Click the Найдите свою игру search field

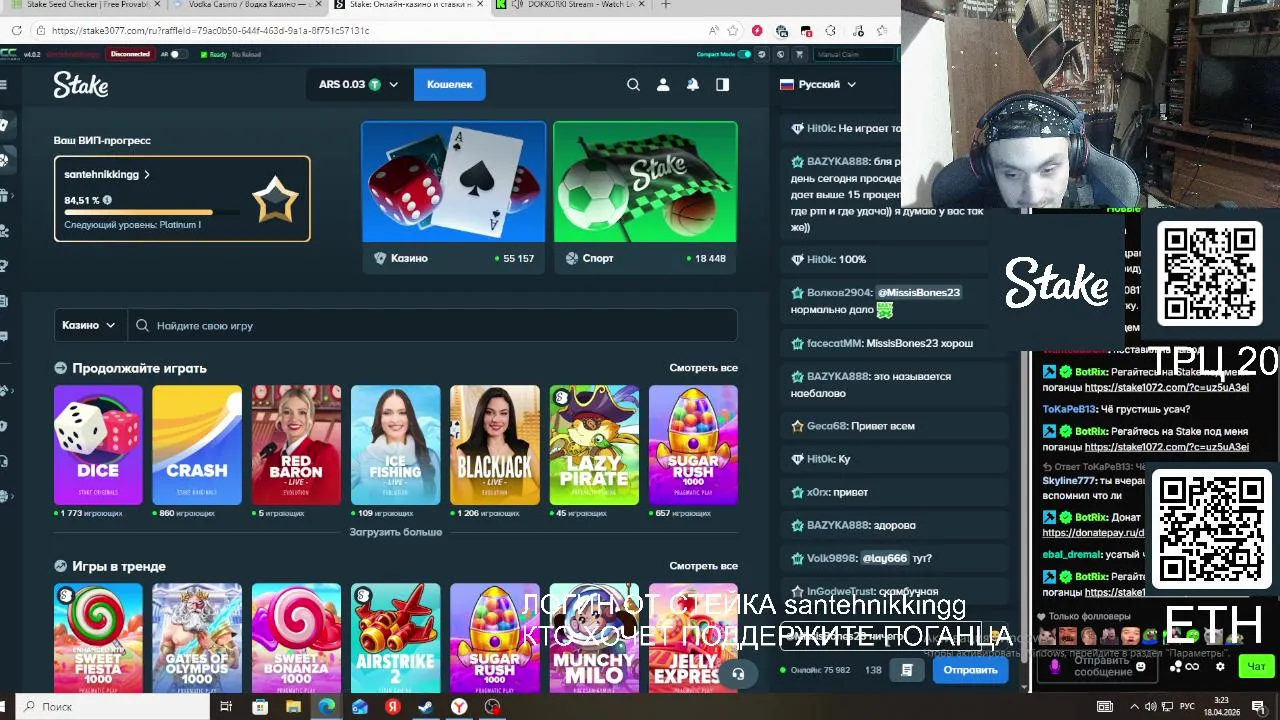pos(433,325)
